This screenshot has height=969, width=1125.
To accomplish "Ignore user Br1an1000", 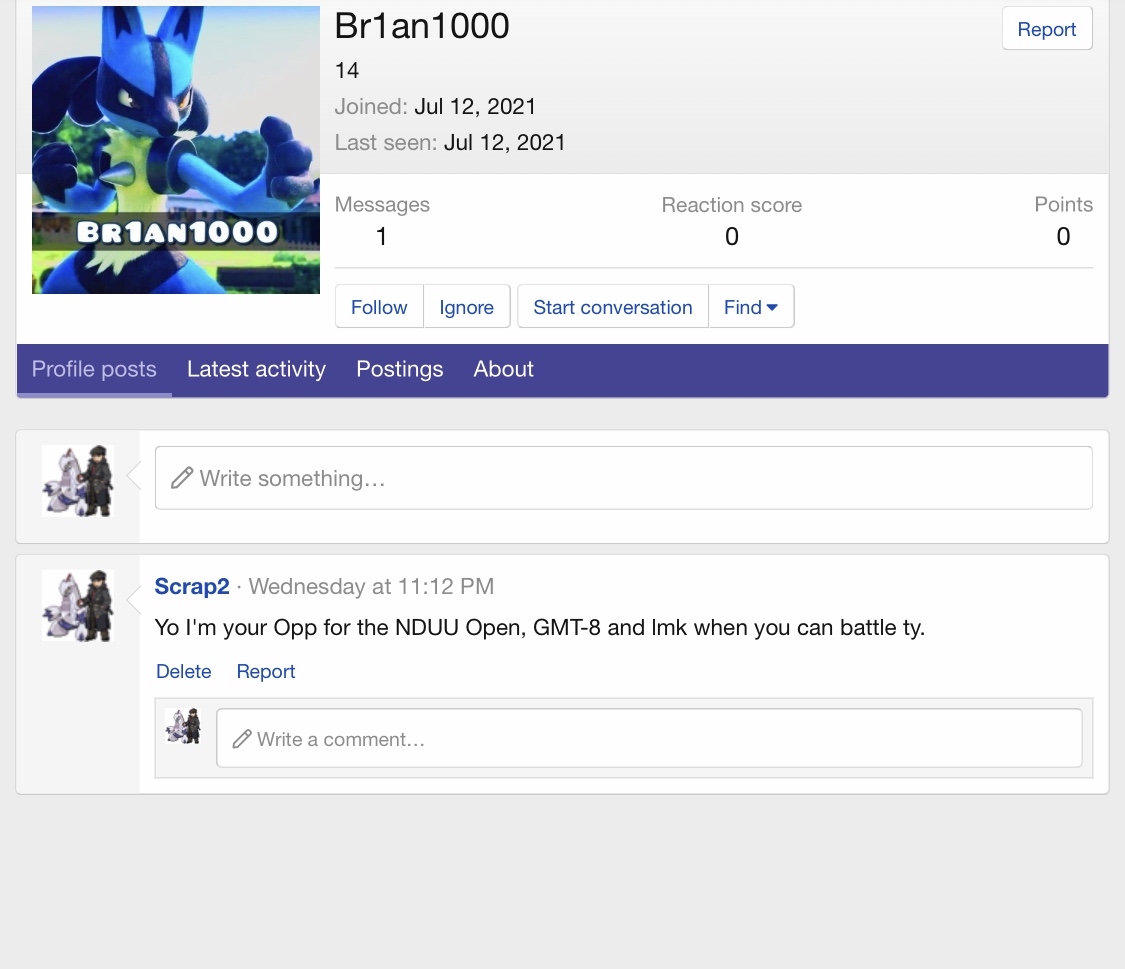I will coord(466,307).
